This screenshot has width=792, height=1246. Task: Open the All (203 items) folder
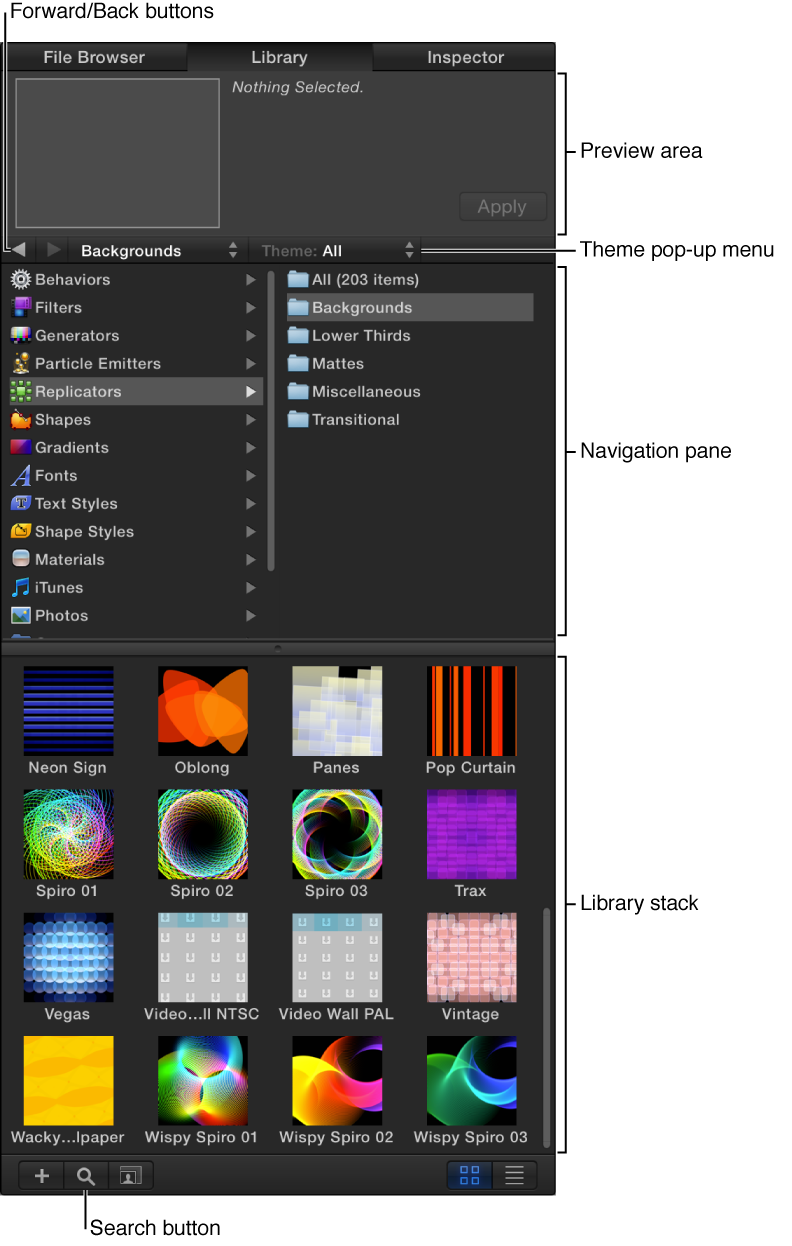pos(410,280)
